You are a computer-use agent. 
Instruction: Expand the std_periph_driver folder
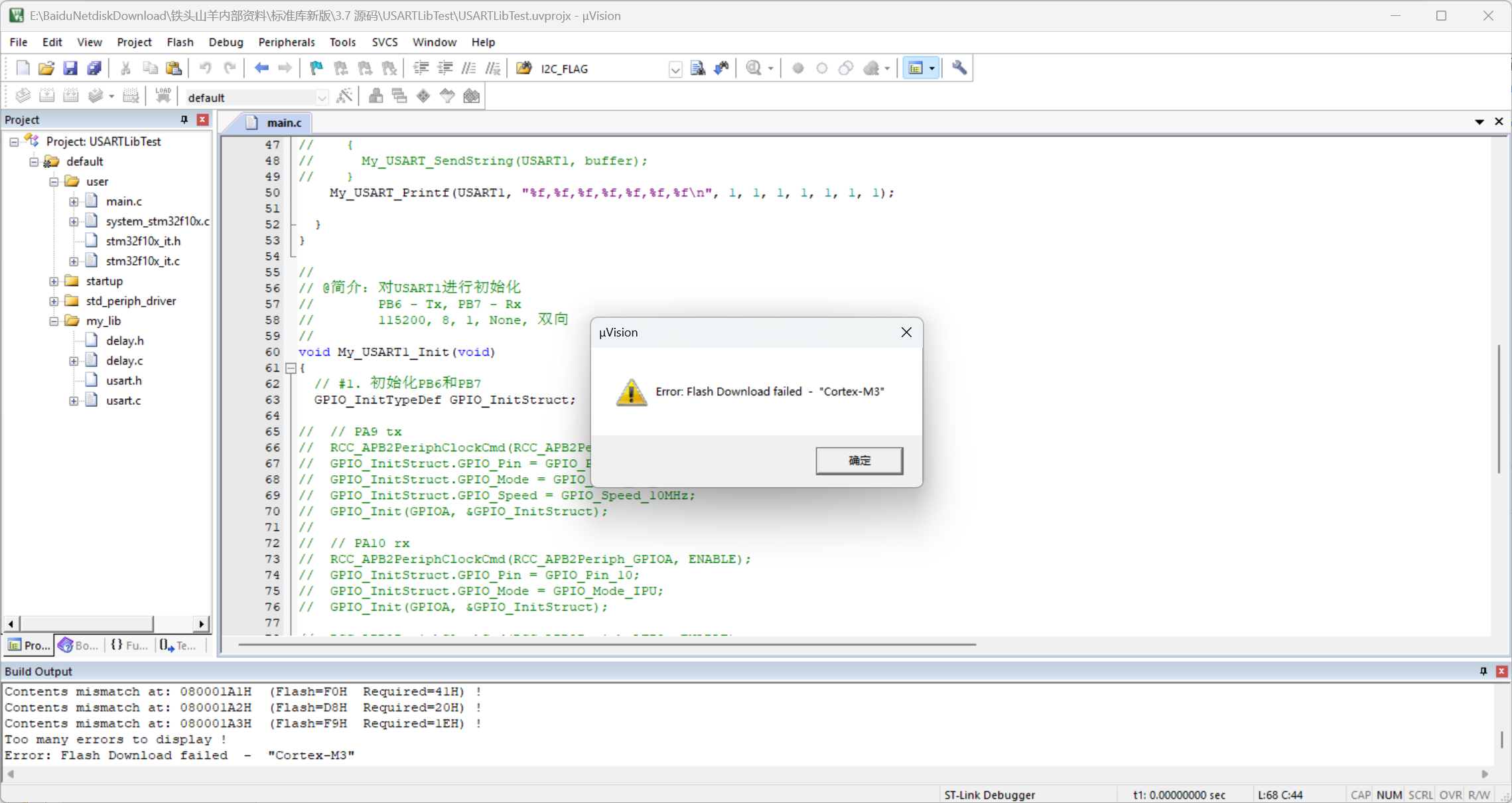click(54, 301)
